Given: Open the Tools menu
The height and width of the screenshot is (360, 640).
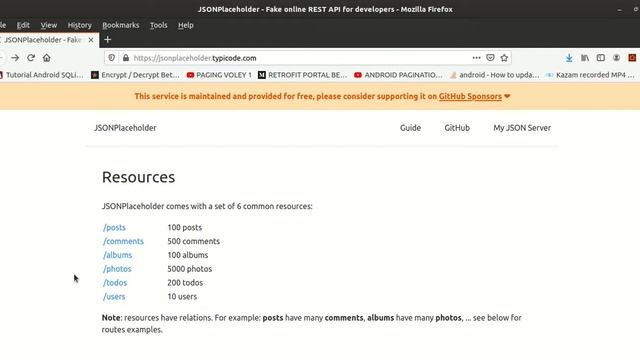Looking at the screenshot, I should pyautogui.click(x=158, y=25).
